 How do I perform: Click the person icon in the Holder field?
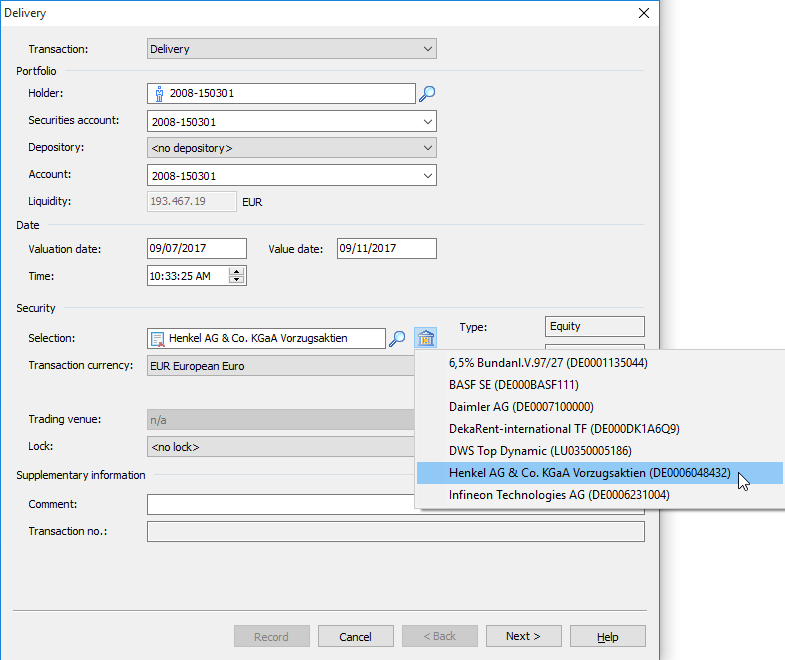[159, 94]
